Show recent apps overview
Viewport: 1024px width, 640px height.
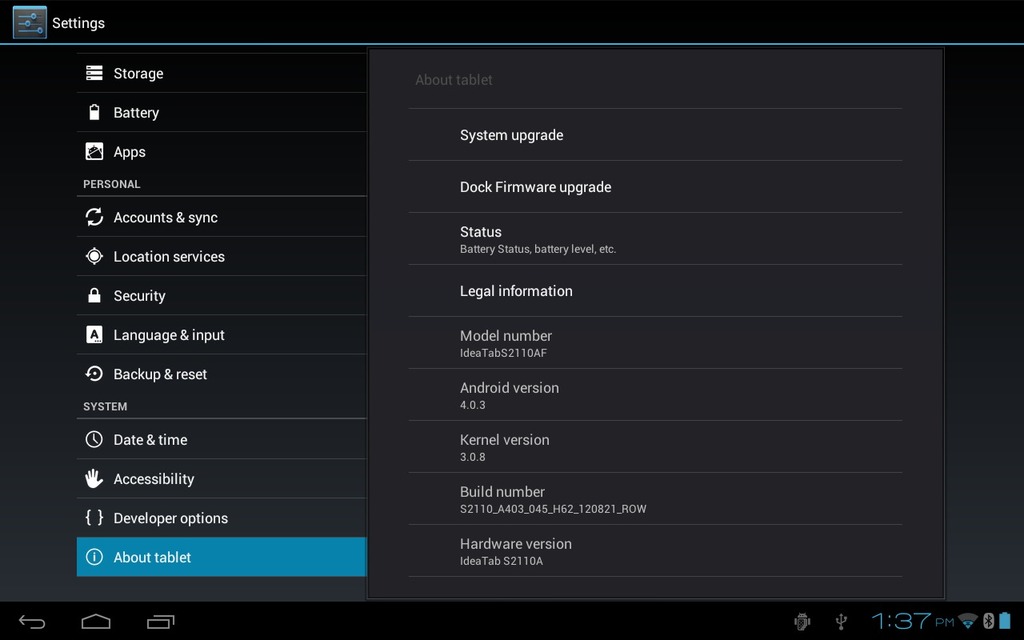pyautogui.click(x=161, y=622)
